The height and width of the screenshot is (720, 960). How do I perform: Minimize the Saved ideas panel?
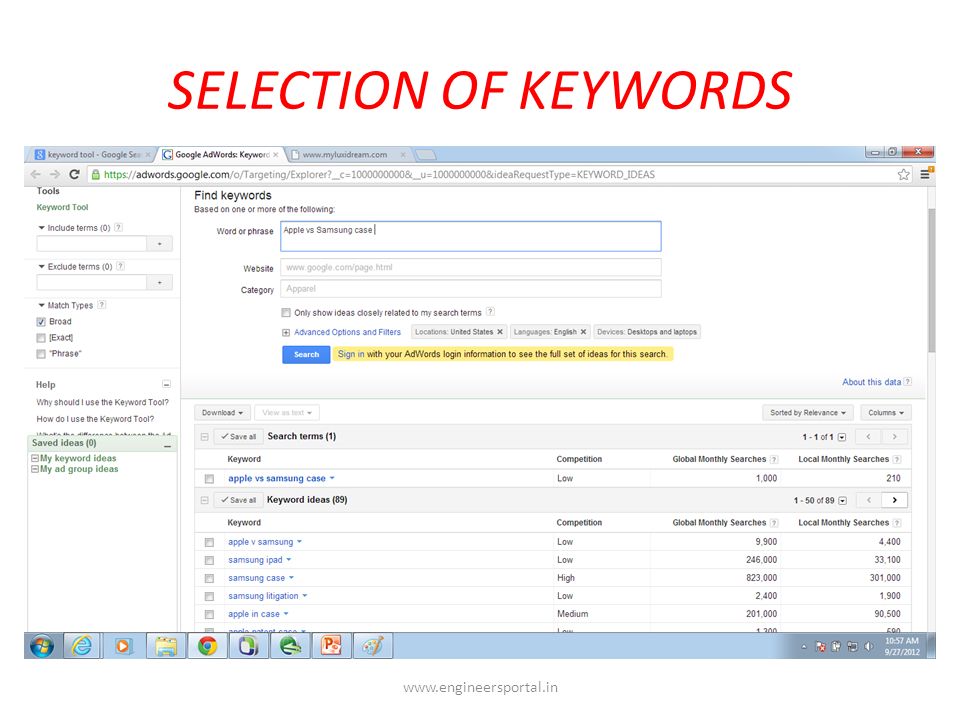pyautogui.click(x=167, y=446)
